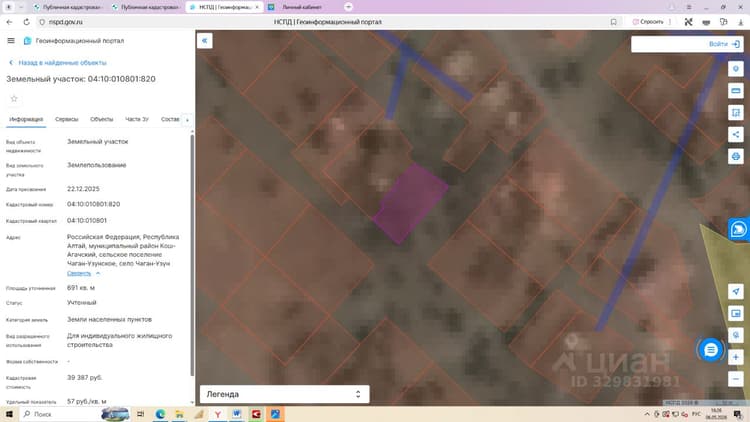
Task: Open browser downloads icon
Action: click(x=740, y=22)
